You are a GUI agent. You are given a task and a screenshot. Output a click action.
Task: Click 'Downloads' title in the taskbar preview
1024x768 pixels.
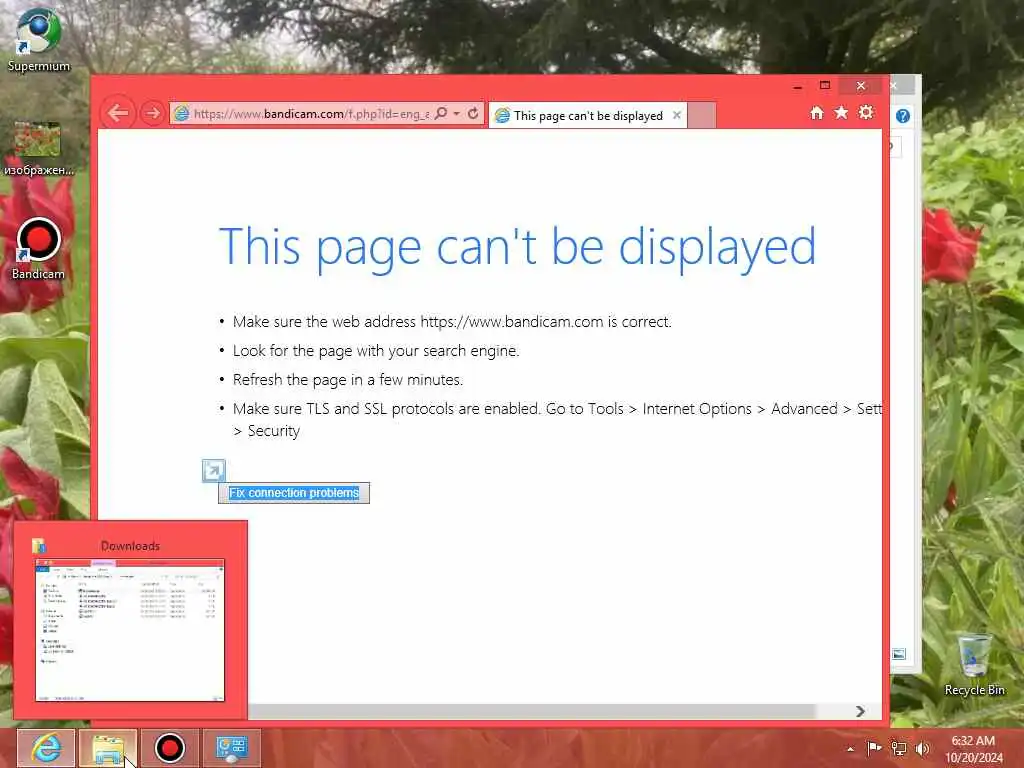click(x=130, y=546)
